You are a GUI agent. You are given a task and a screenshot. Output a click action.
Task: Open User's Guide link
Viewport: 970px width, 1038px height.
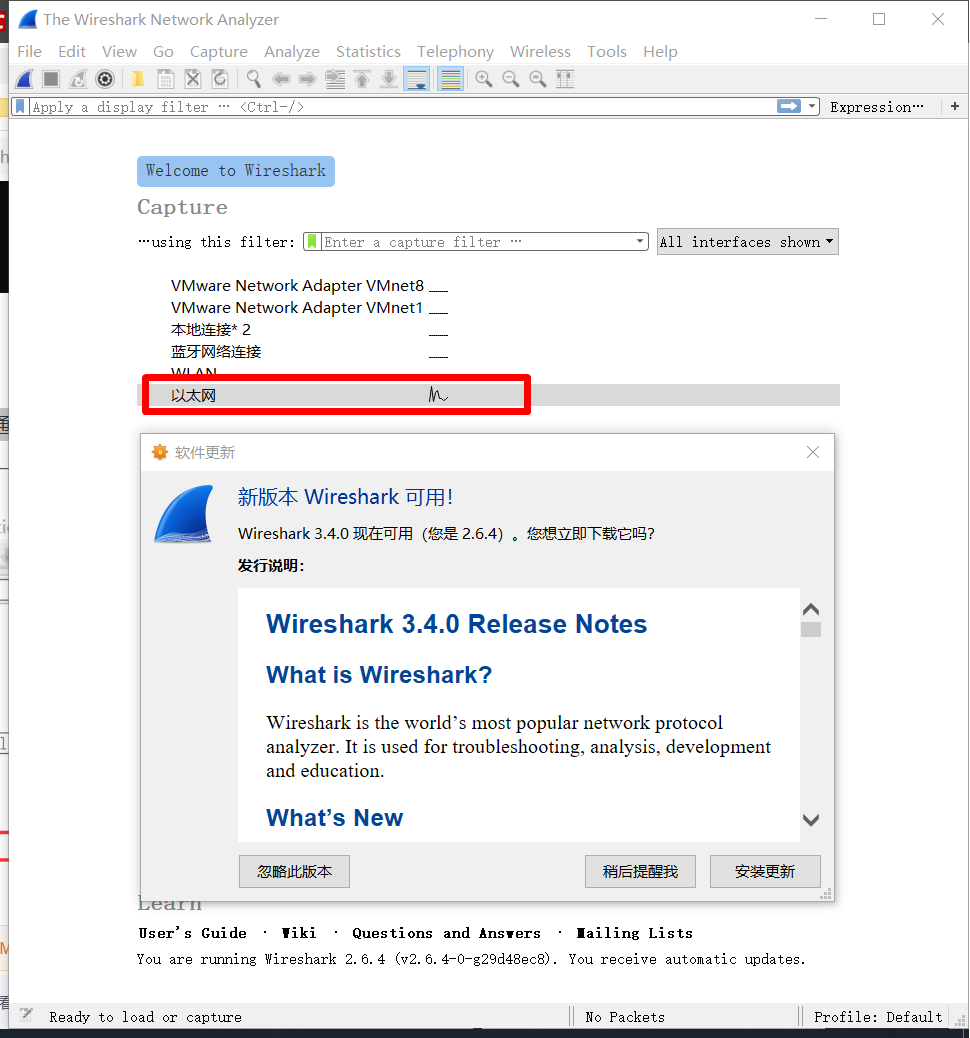coord(193,933)
